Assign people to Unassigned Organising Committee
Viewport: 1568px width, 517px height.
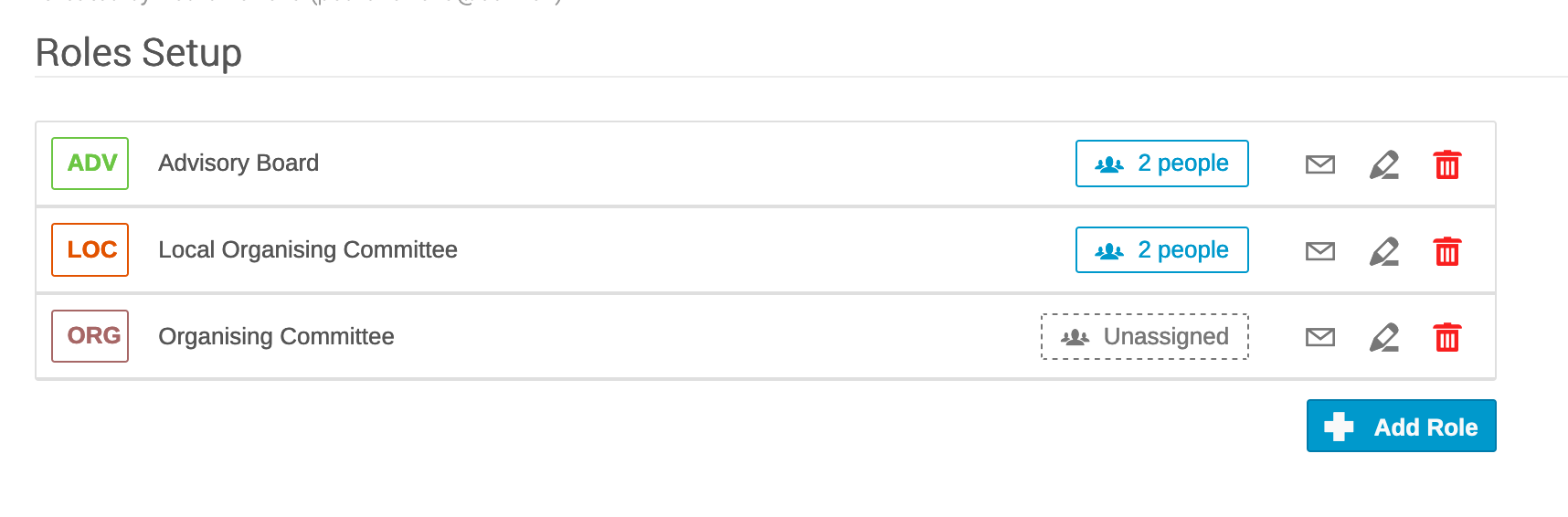(1145, 336)
